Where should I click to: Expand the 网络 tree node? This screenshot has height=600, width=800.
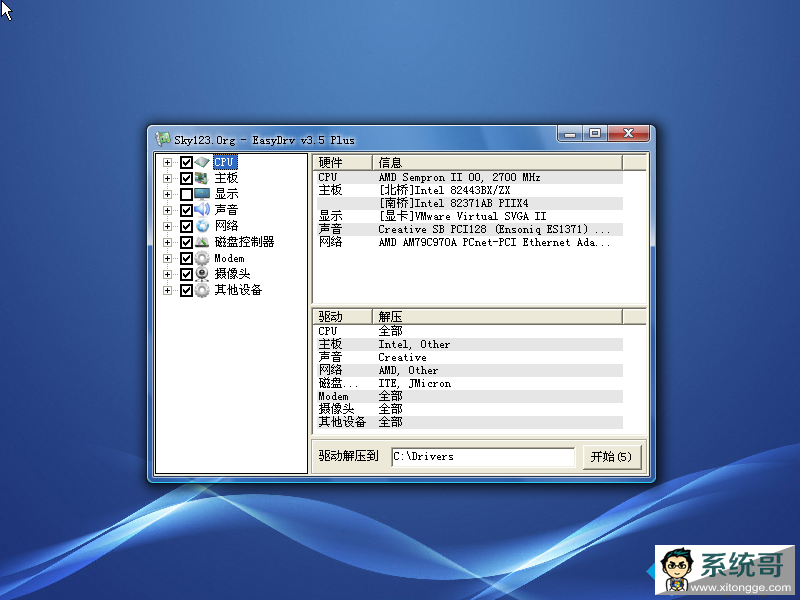click(167, 226)
